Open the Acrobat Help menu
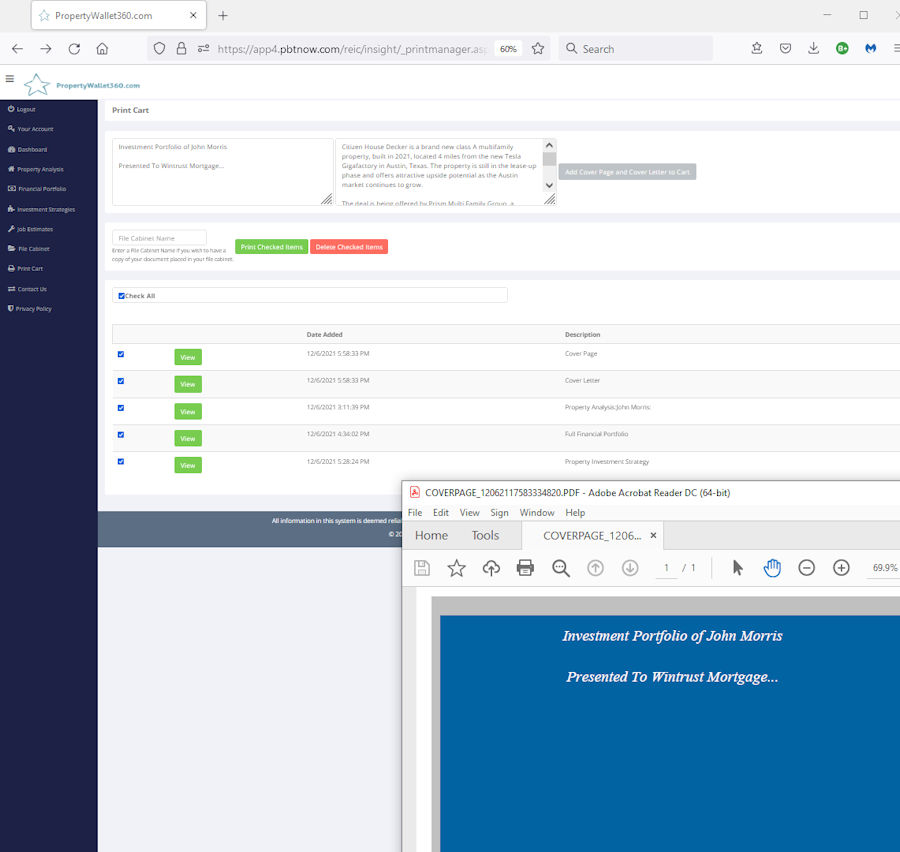Viewport: 900px width, 852px height. click(x=575, y=513)
